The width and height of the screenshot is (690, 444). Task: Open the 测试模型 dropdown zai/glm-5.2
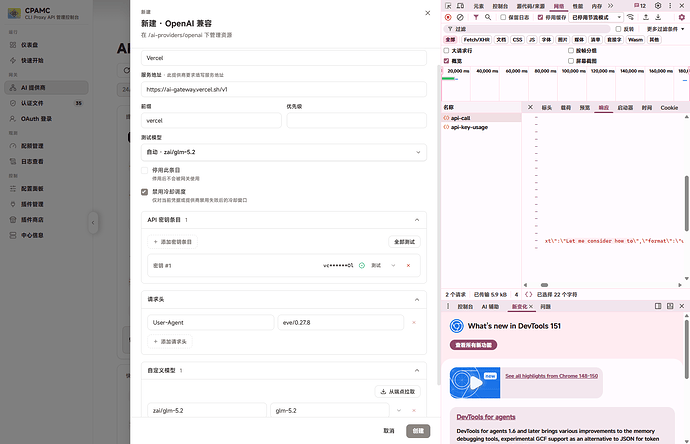point(283,152)
